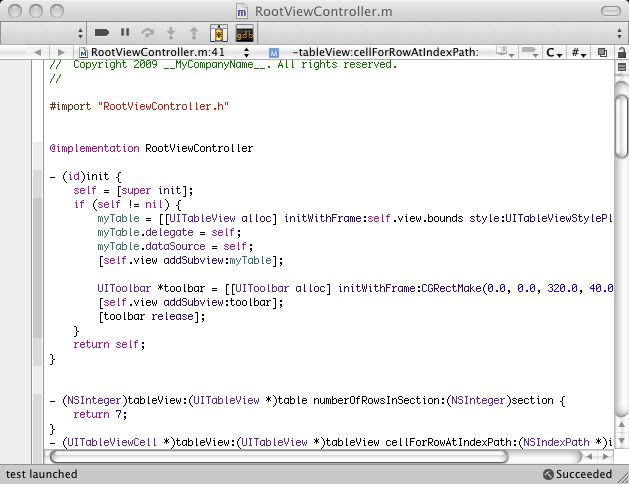Viewport: 629px width, 484px height.
Task: Toggle breakpoints with the breakpoint arrow icon
Action: coord(101,32)
